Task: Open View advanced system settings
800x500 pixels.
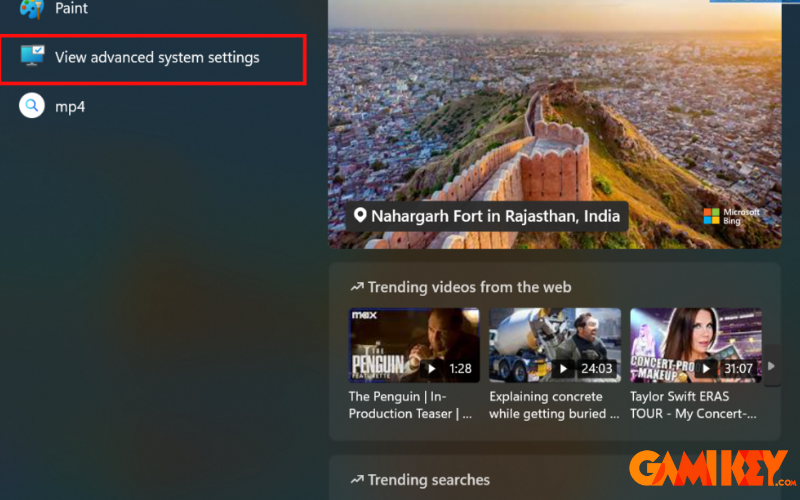Action: coord(157,58)
